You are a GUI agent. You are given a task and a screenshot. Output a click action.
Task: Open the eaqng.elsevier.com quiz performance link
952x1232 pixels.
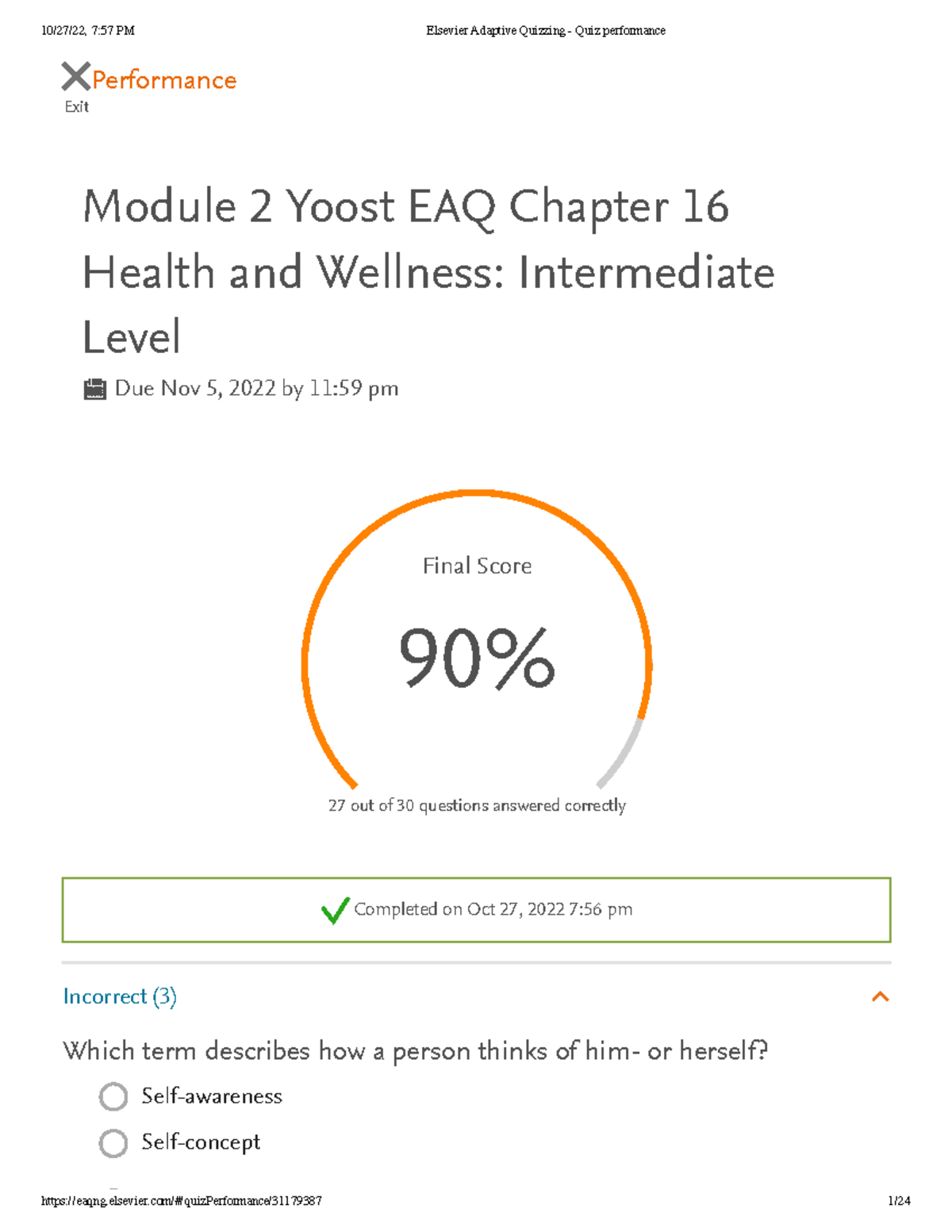coord(182,1199)
